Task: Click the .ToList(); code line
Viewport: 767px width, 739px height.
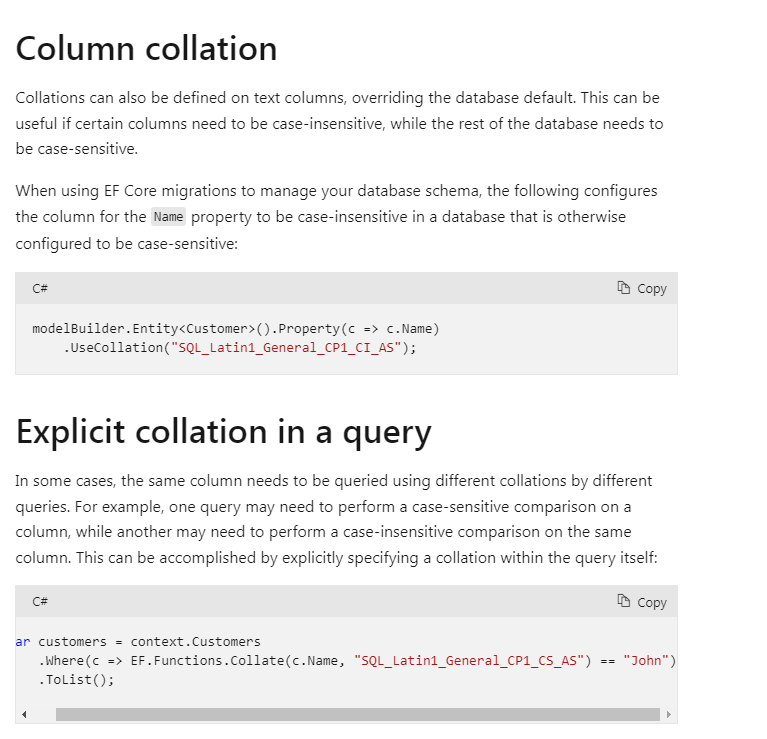Action: (x=76, y=680)
